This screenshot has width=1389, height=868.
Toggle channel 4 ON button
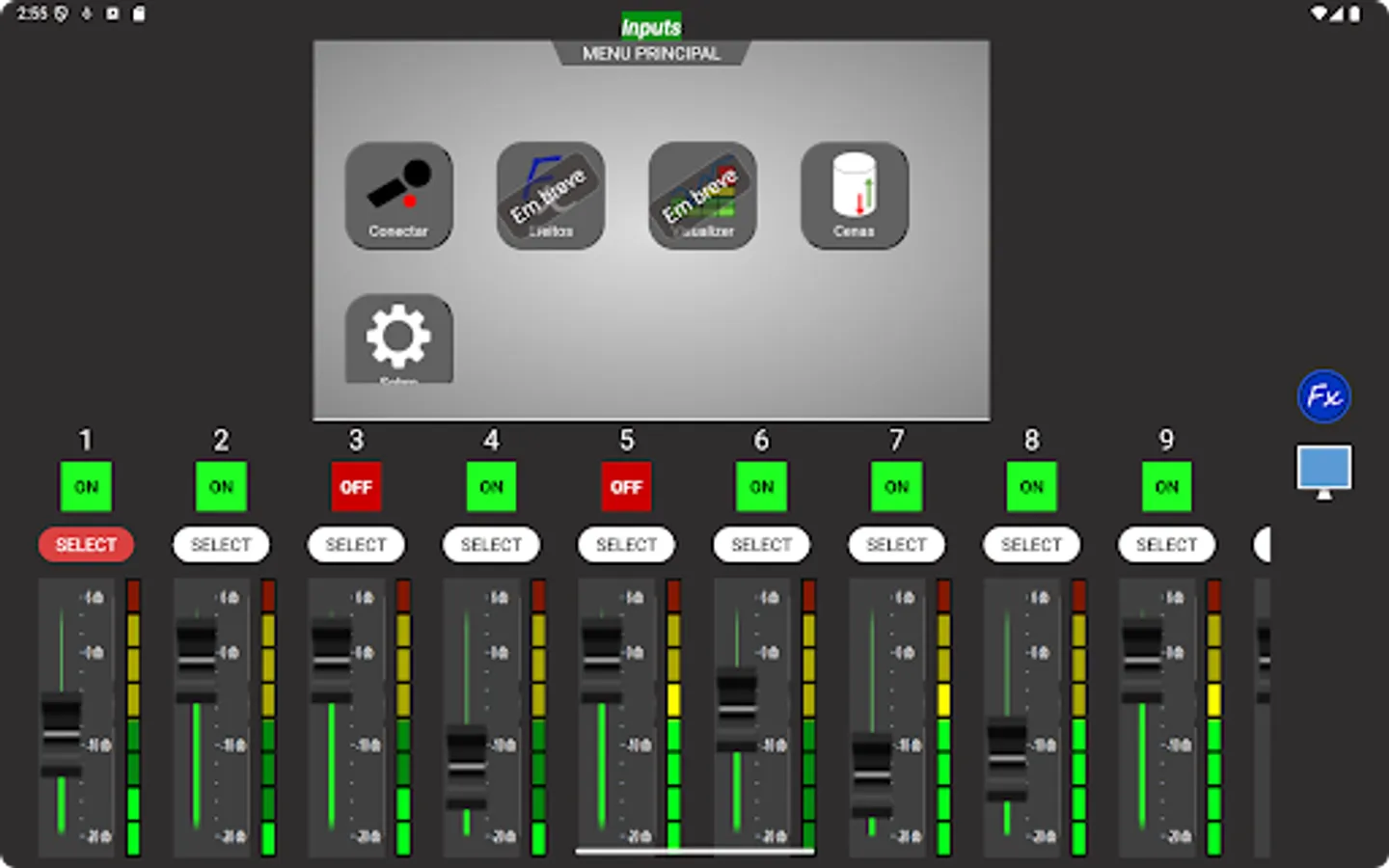[x=491, y=487]
